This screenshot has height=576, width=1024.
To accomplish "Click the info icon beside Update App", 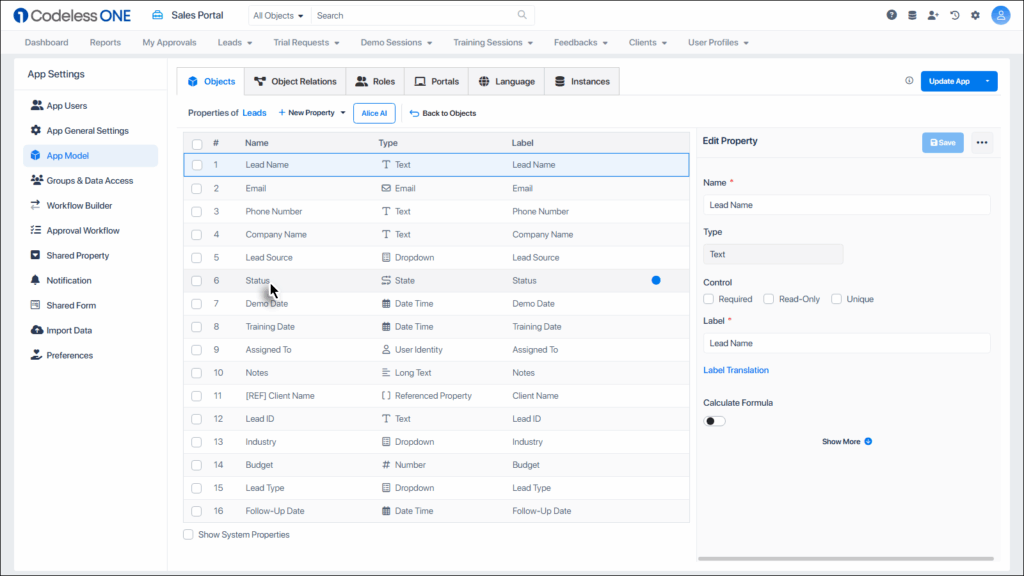I will [908, 80].
